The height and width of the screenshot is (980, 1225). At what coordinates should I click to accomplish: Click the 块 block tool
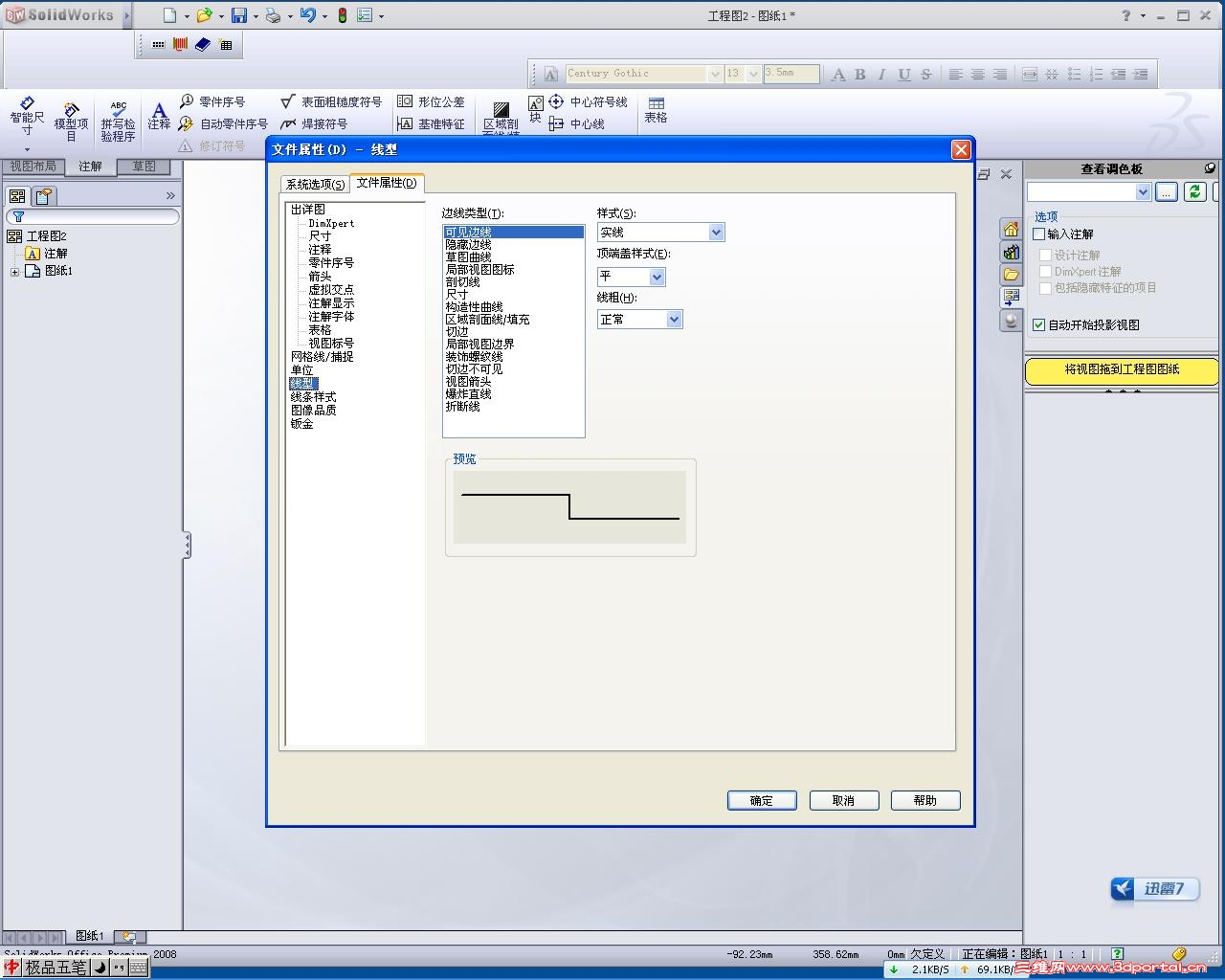click(535, 110)
